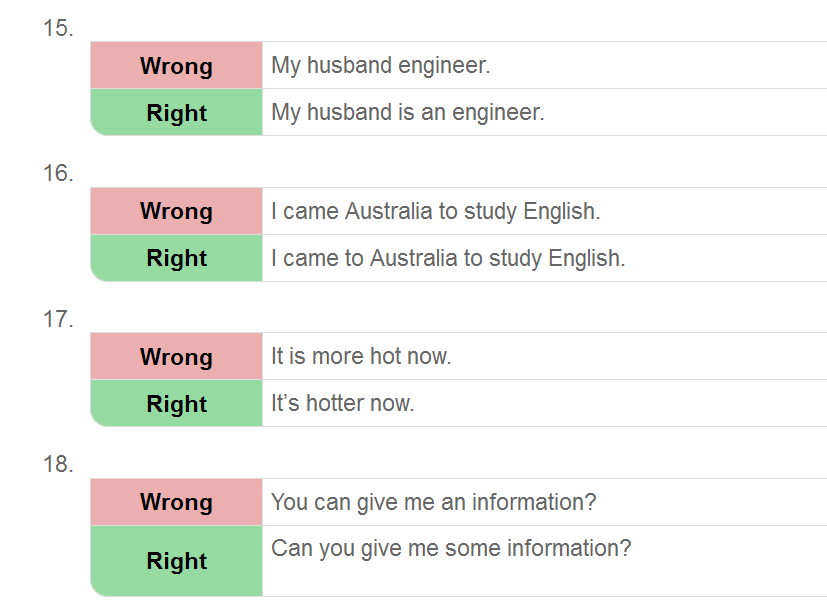The image size is (827, 613).
Task: Click the Wrong label in item 18
Action: pos(176,502)
